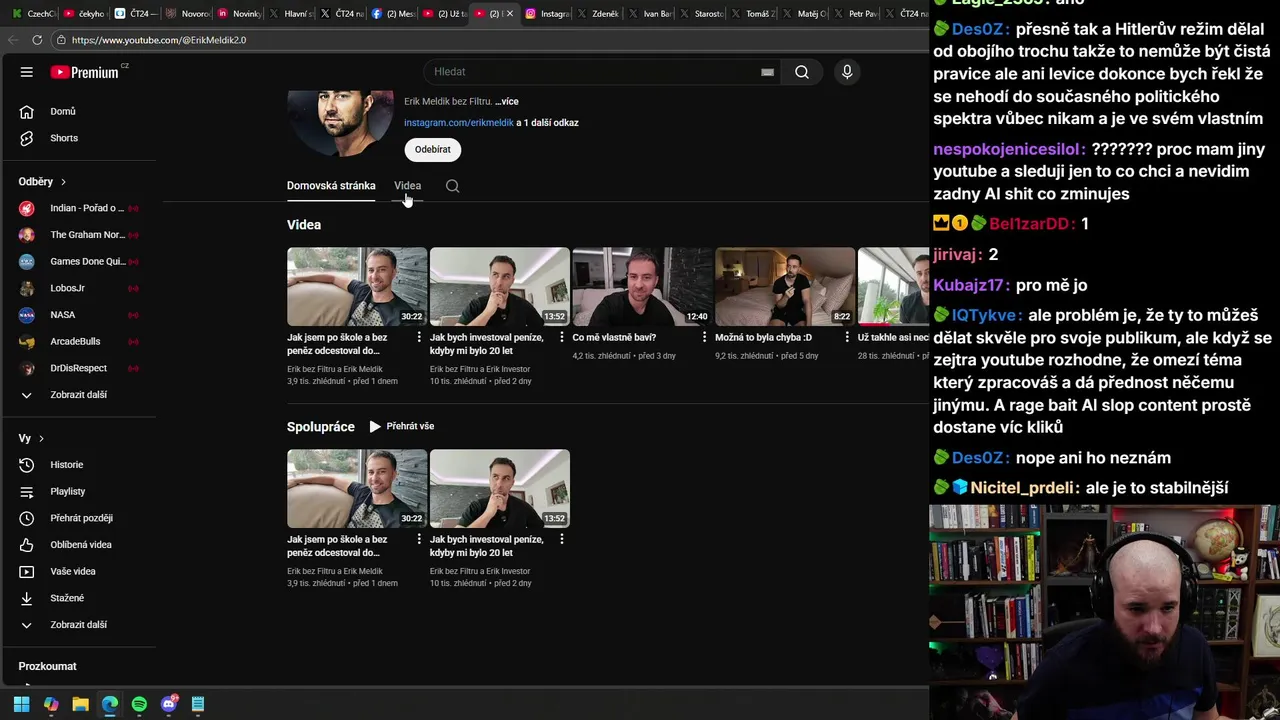The image size is (1280, 720).
Task: Open NASA subscription channel
Action: tap(81, 315)
